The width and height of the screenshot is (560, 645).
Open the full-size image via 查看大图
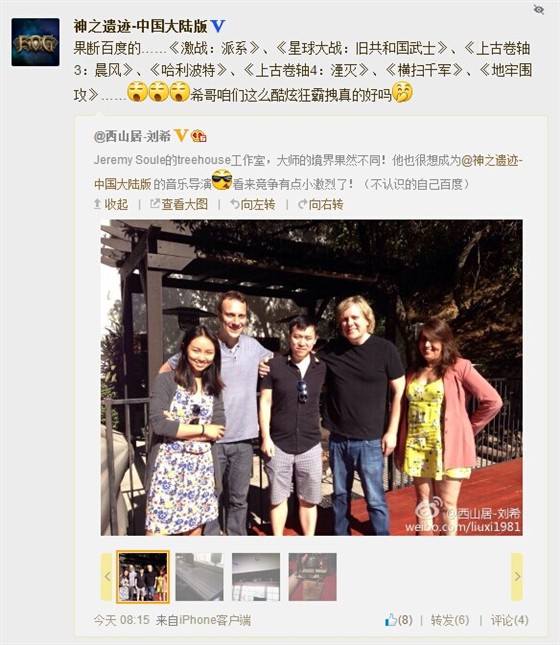point(179,204)
